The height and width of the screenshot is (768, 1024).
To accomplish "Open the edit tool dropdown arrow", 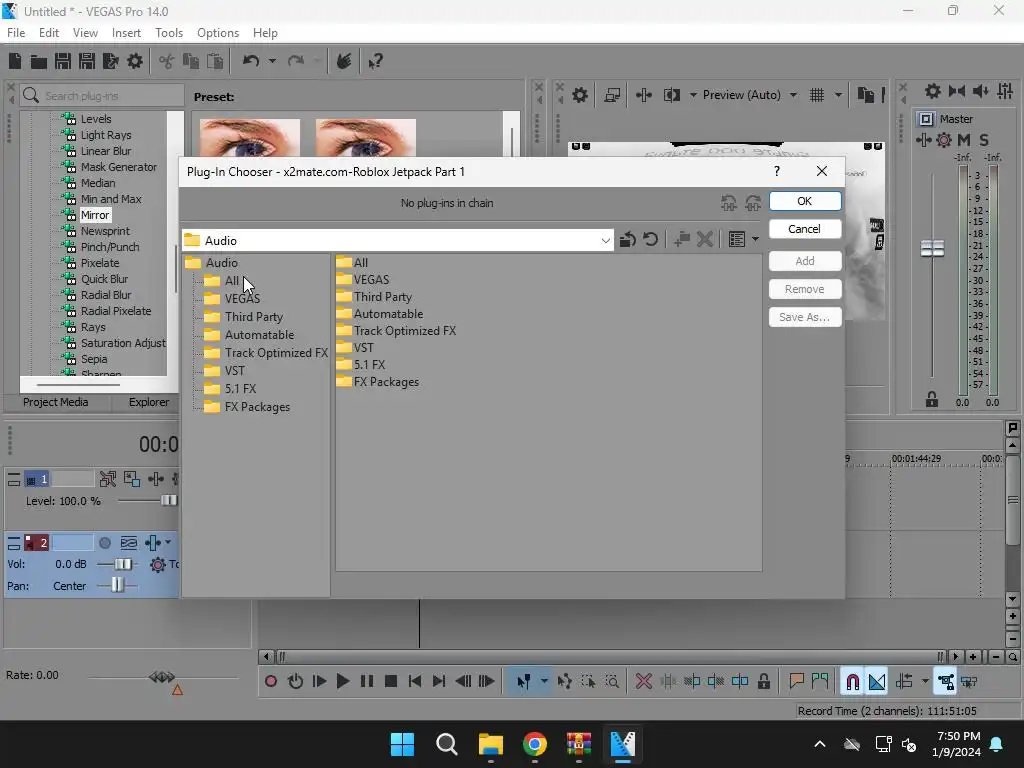I will 544,682.
